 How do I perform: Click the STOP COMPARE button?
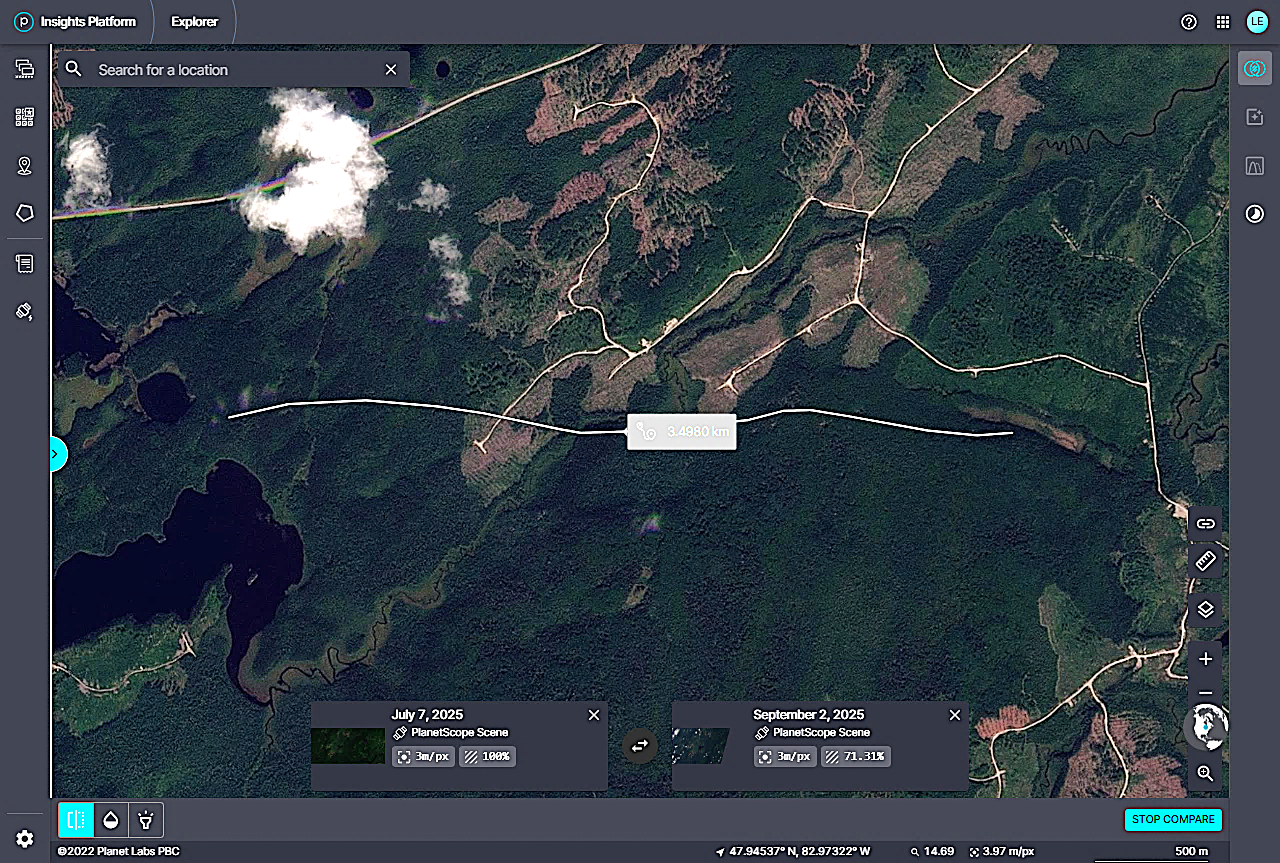[1173, 819]
